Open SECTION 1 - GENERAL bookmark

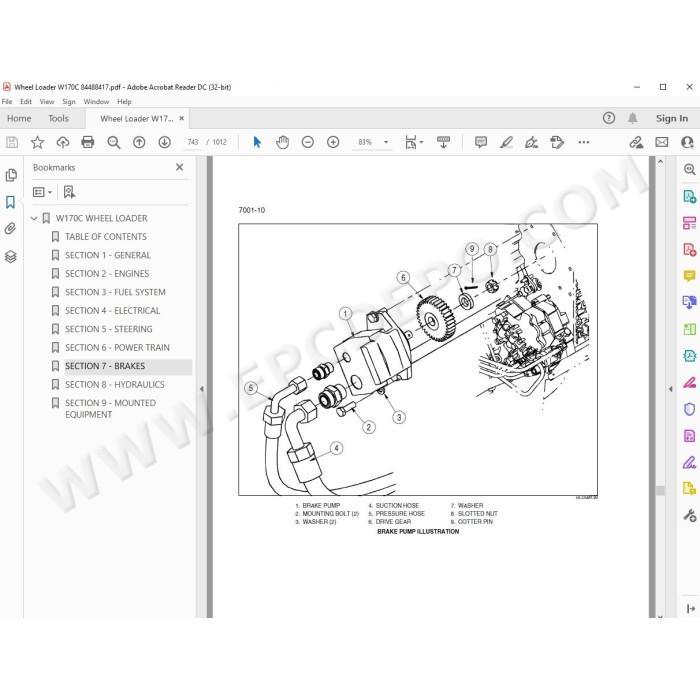click(x=108, y=255)
